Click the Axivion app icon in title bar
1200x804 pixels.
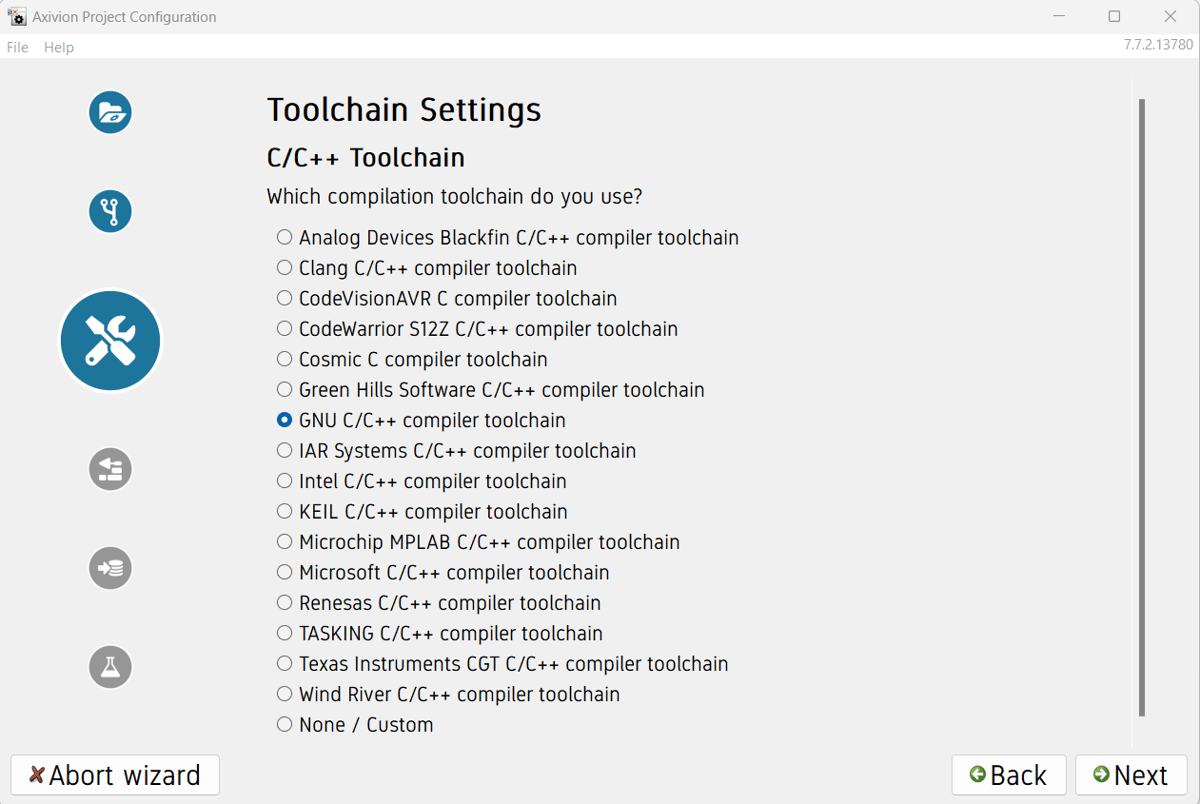point(17,17)
